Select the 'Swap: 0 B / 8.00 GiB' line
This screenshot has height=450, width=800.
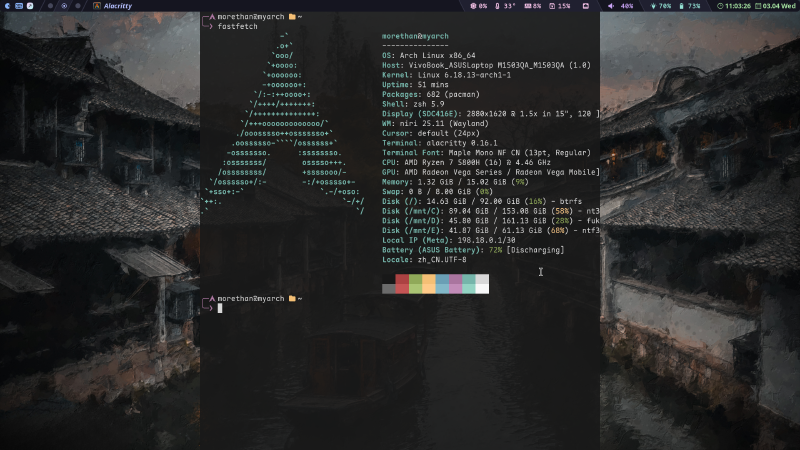(438, 191)
